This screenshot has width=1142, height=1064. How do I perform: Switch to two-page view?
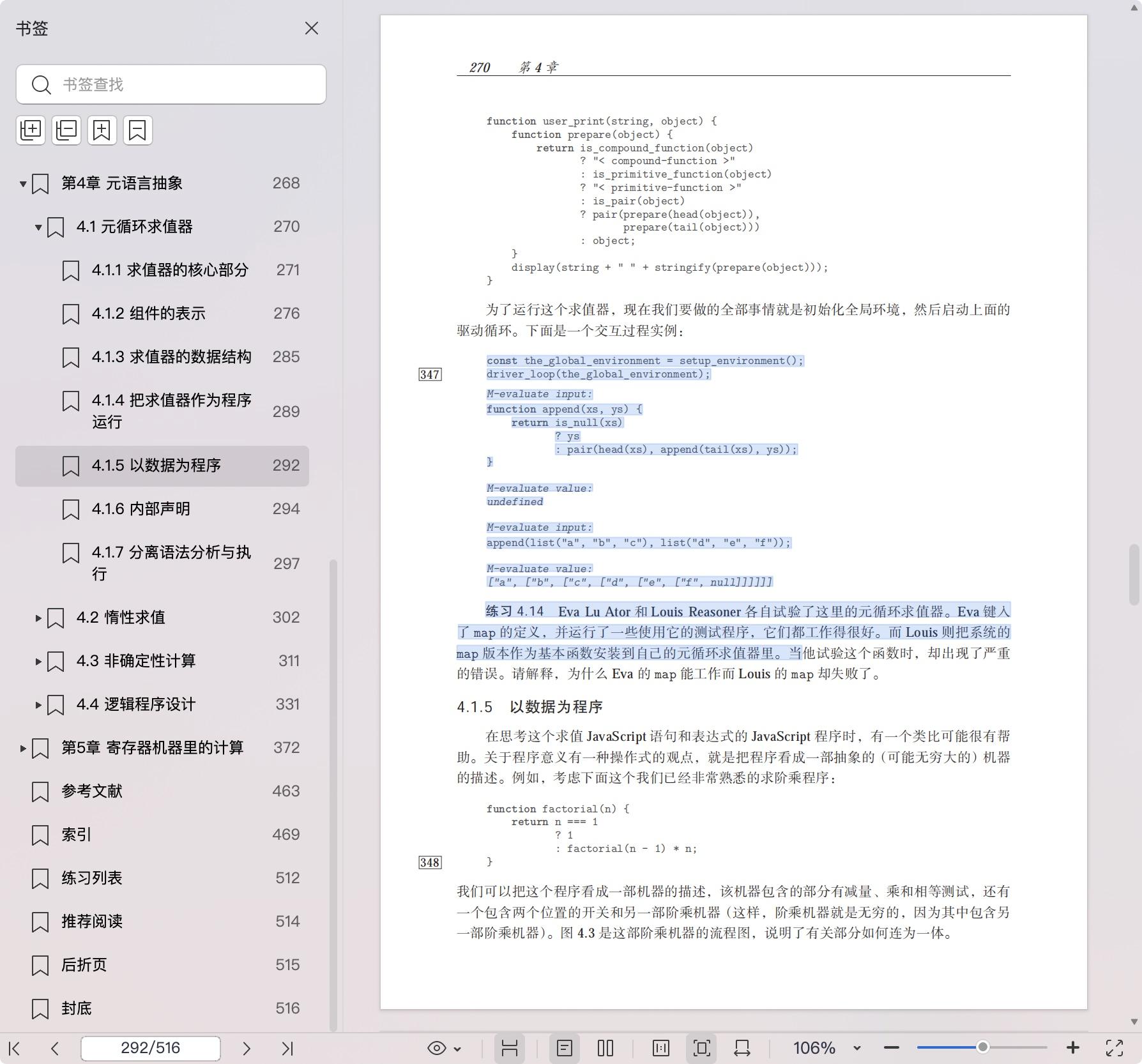click(605, 1048)
